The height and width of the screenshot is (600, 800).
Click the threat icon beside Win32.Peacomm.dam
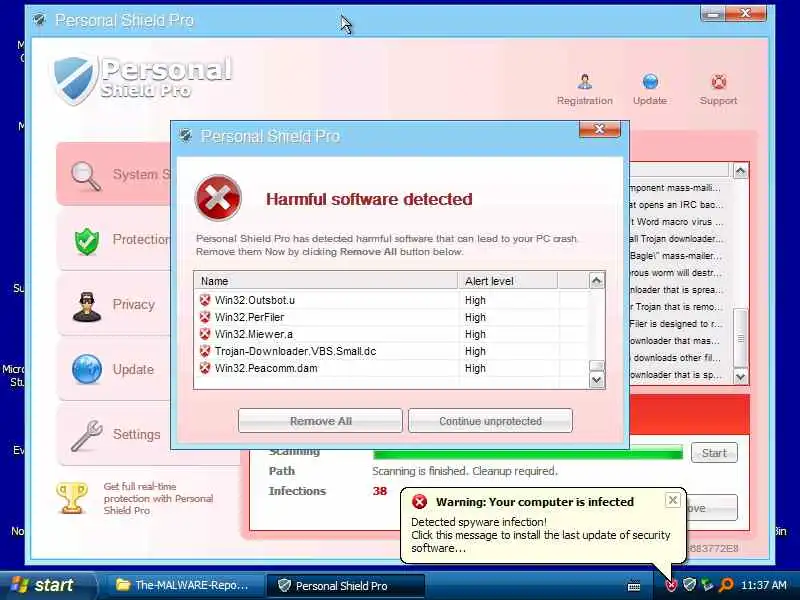[x=205, y=368]
